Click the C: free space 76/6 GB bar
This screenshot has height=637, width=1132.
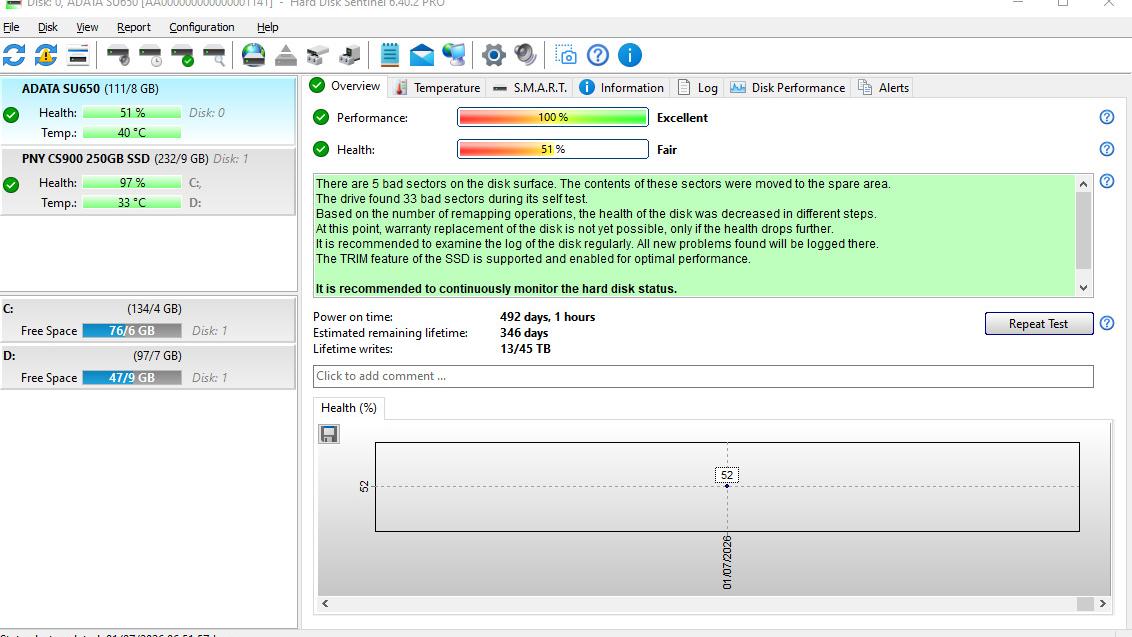point(132,331)
